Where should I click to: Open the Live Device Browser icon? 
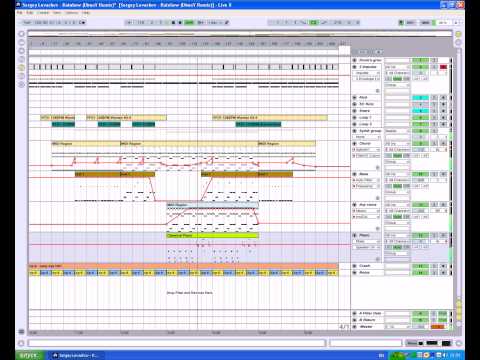click(21, 42)
